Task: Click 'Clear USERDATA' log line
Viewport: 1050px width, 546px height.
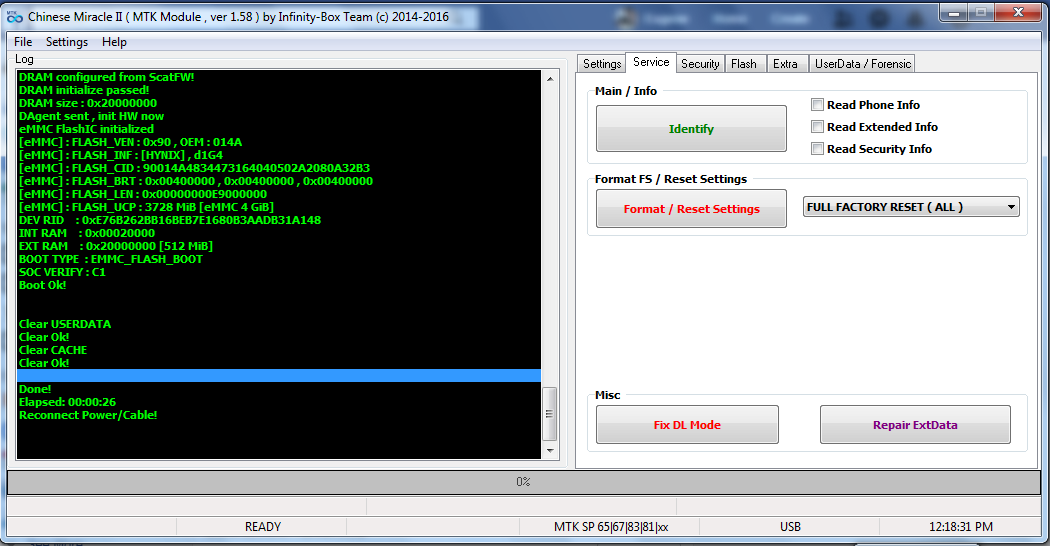Action: 65,324
